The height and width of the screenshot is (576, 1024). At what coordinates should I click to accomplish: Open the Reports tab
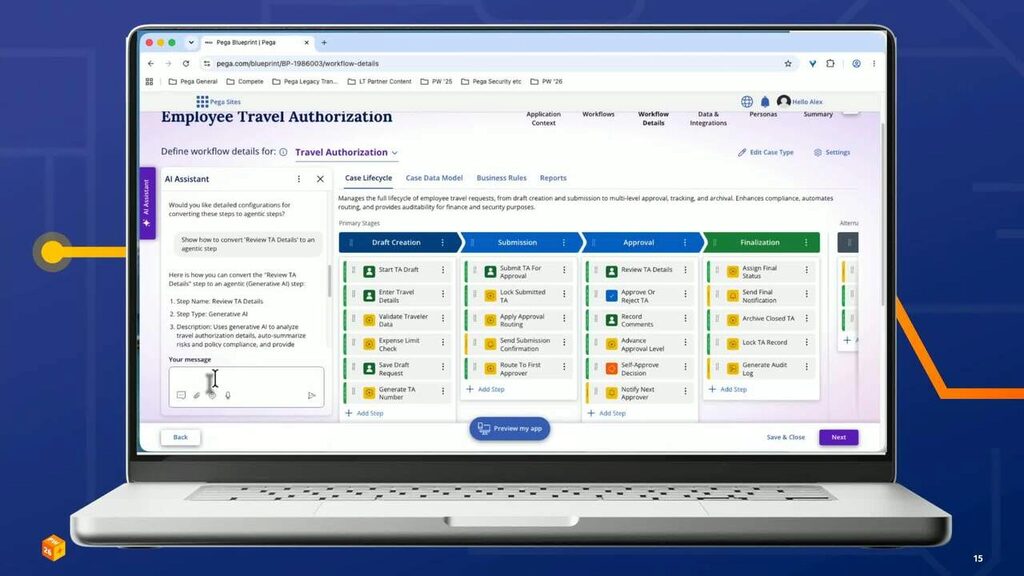click(x=553, y=178)
